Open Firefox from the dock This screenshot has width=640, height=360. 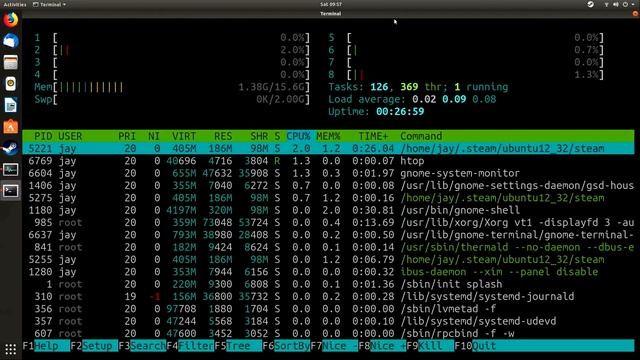click(11, 19)
